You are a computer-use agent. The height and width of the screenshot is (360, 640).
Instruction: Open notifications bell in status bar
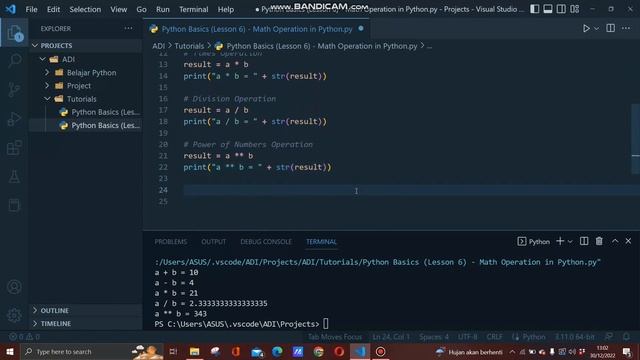pyautogui.click(x=626, y=337)
